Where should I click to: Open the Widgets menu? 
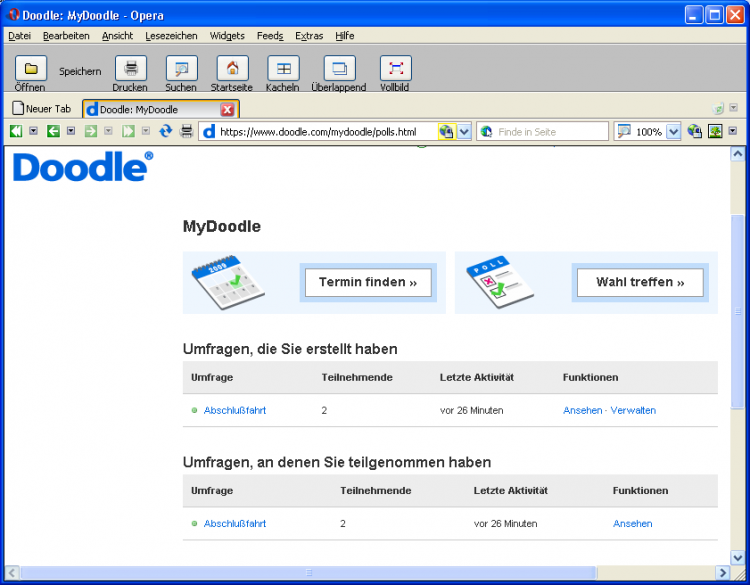point(227,36)
